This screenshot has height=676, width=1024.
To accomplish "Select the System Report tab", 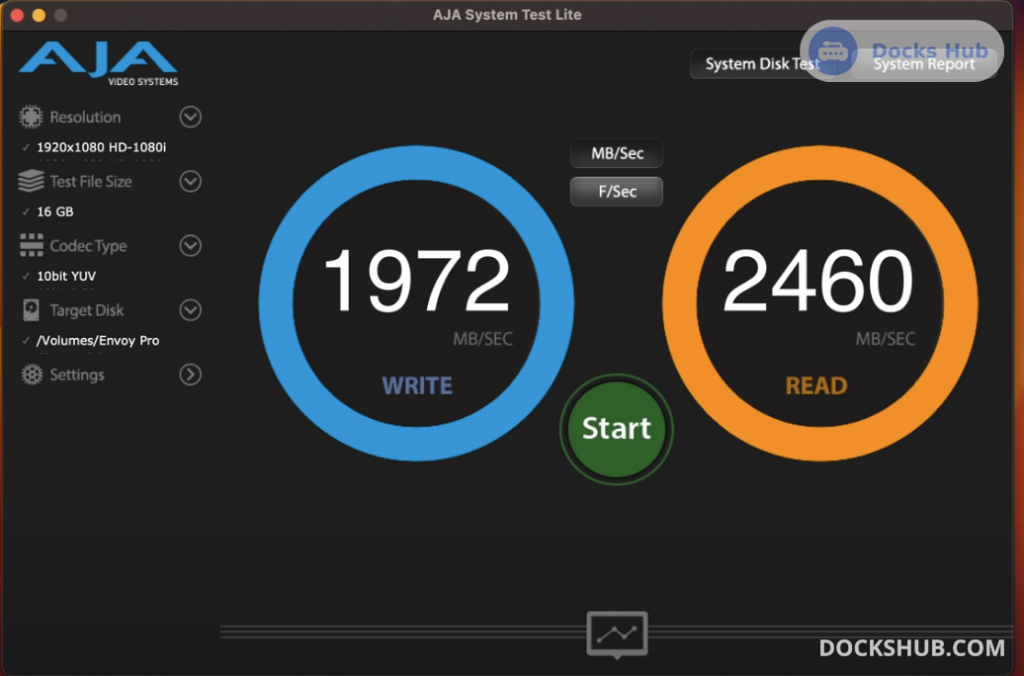I will coord(924,64).
